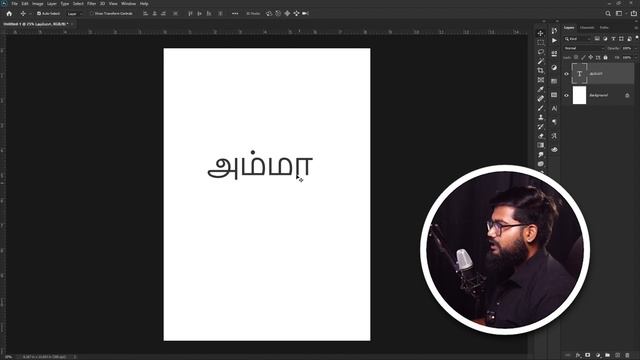Screen dimensions: 640x360
Task: Select the text layer thumbnail
Action: [579, 74]
